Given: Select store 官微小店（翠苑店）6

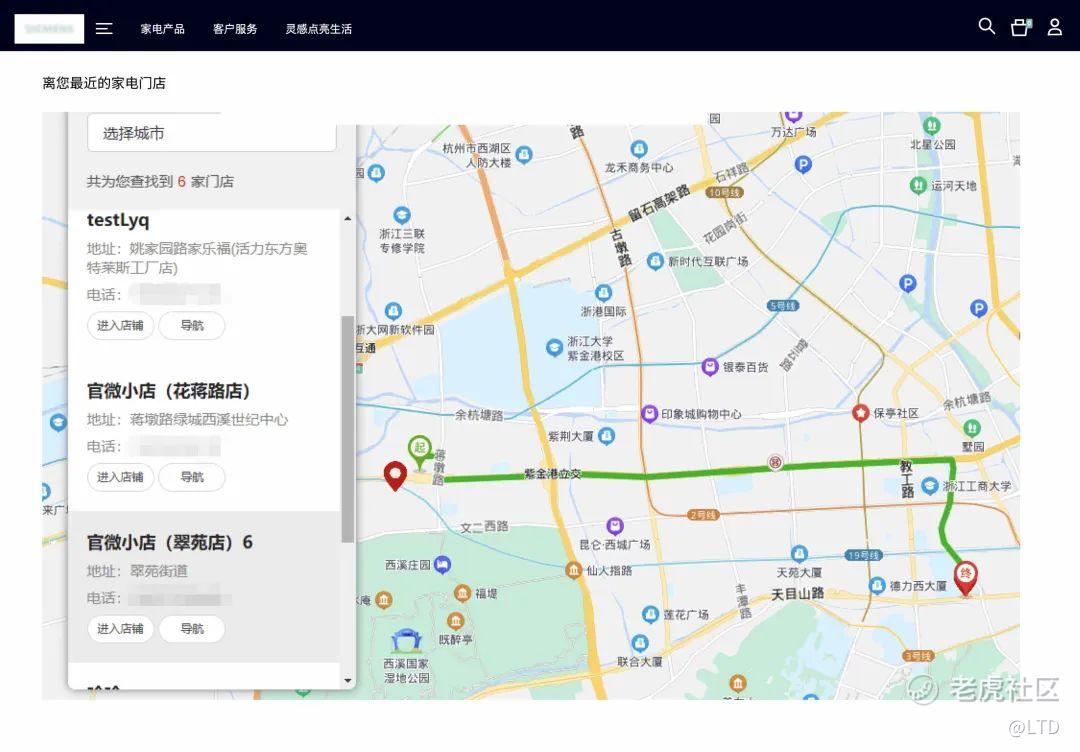Looking at the screenshot, I should click(169, 543).
